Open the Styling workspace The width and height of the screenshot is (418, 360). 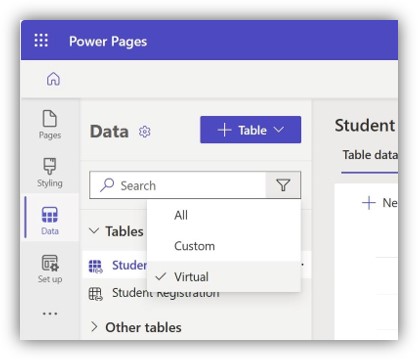[x=50, y=173]
